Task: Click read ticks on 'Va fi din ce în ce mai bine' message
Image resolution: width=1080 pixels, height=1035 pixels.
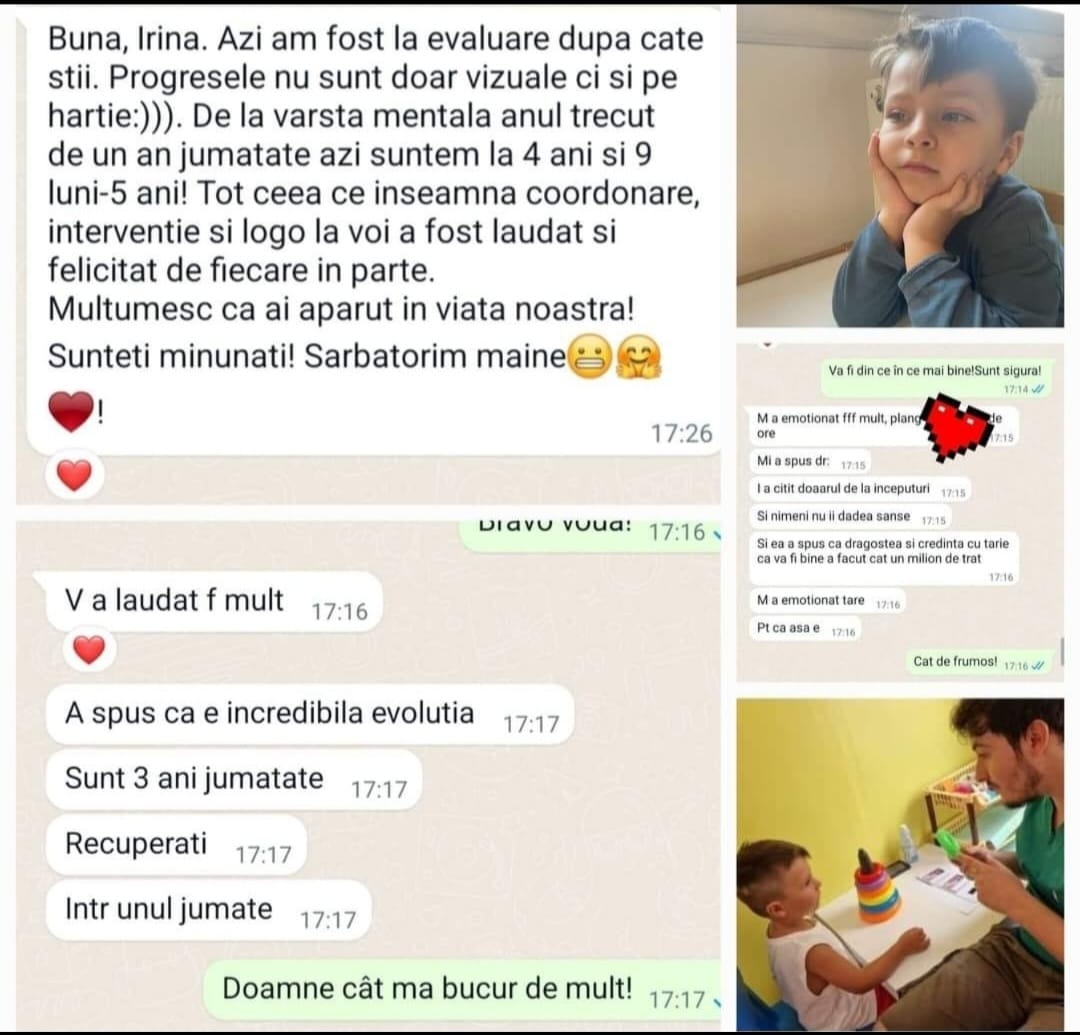Action: click(x=1038, y=389)
